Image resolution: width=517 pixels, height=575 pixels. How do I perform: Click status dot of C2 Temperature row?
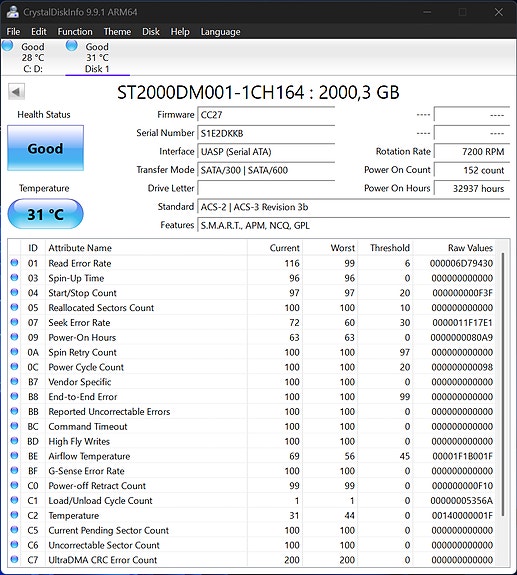tap(14, 515)
